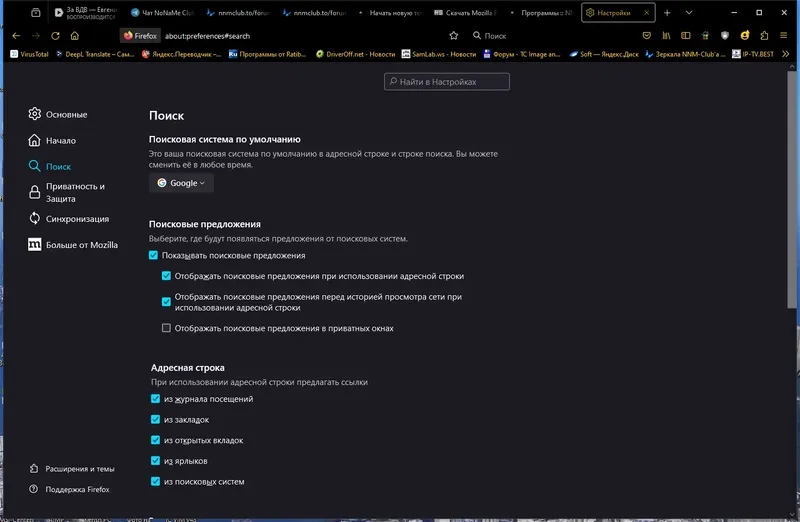Open the home page icon
This screenshot has width=800, height=522.
(x=74, y=36)
